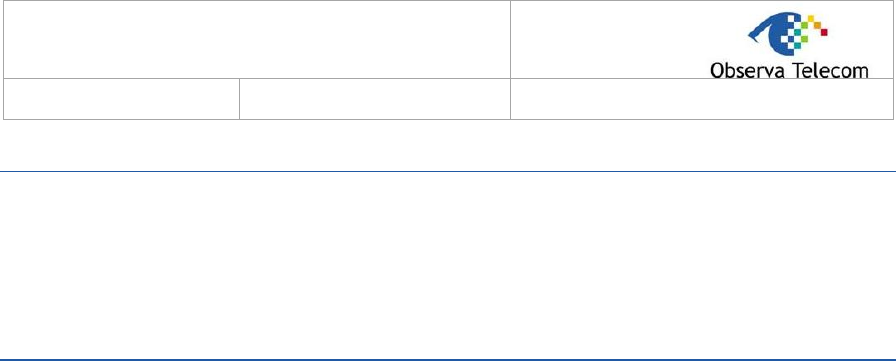Select the empty bottom-left table cell
This screenshot has height=361, width=896.
pyautogui.click(x=121, y=99)
